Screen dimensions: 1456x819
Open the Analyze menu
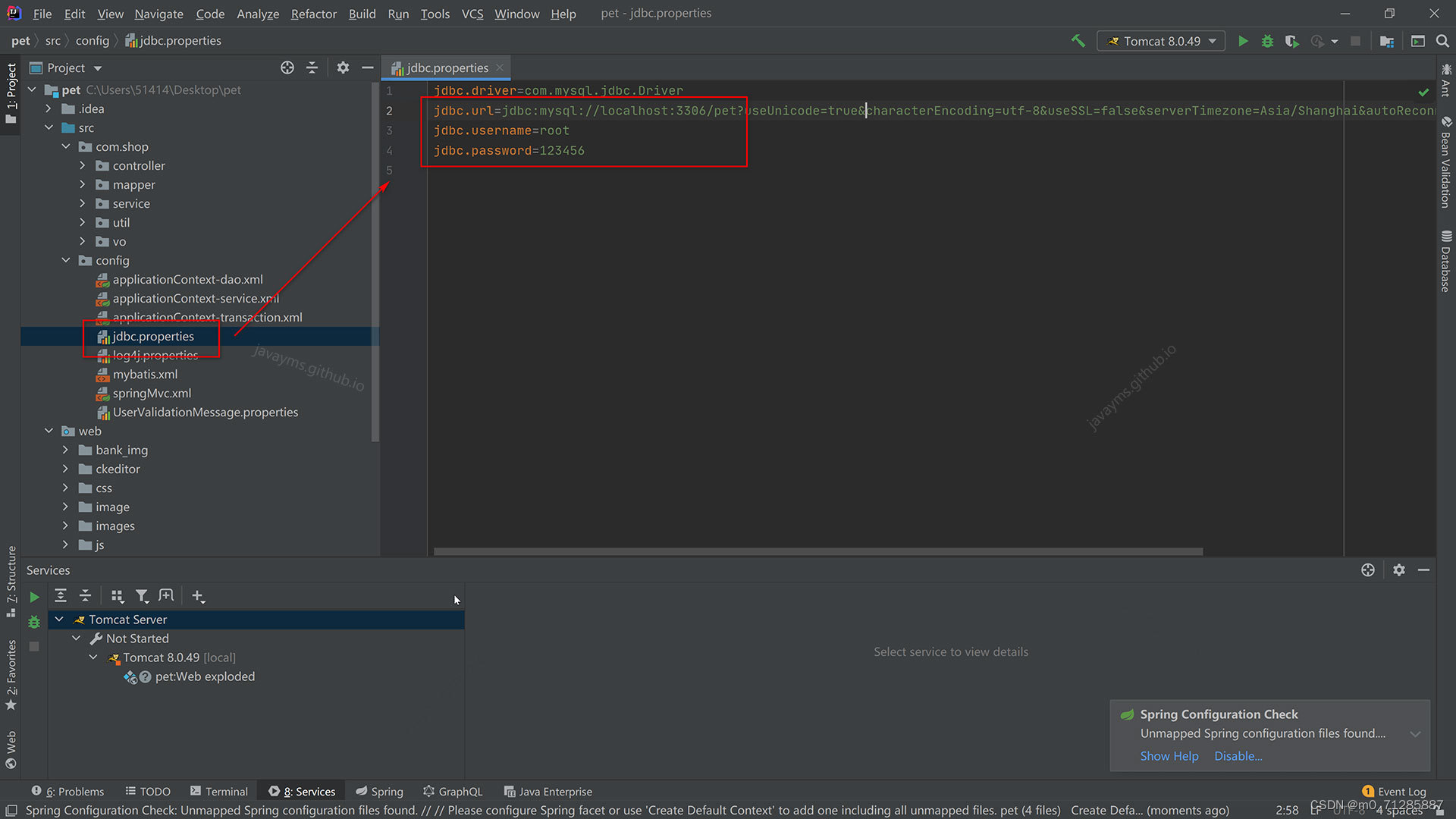tap(258, 14)
